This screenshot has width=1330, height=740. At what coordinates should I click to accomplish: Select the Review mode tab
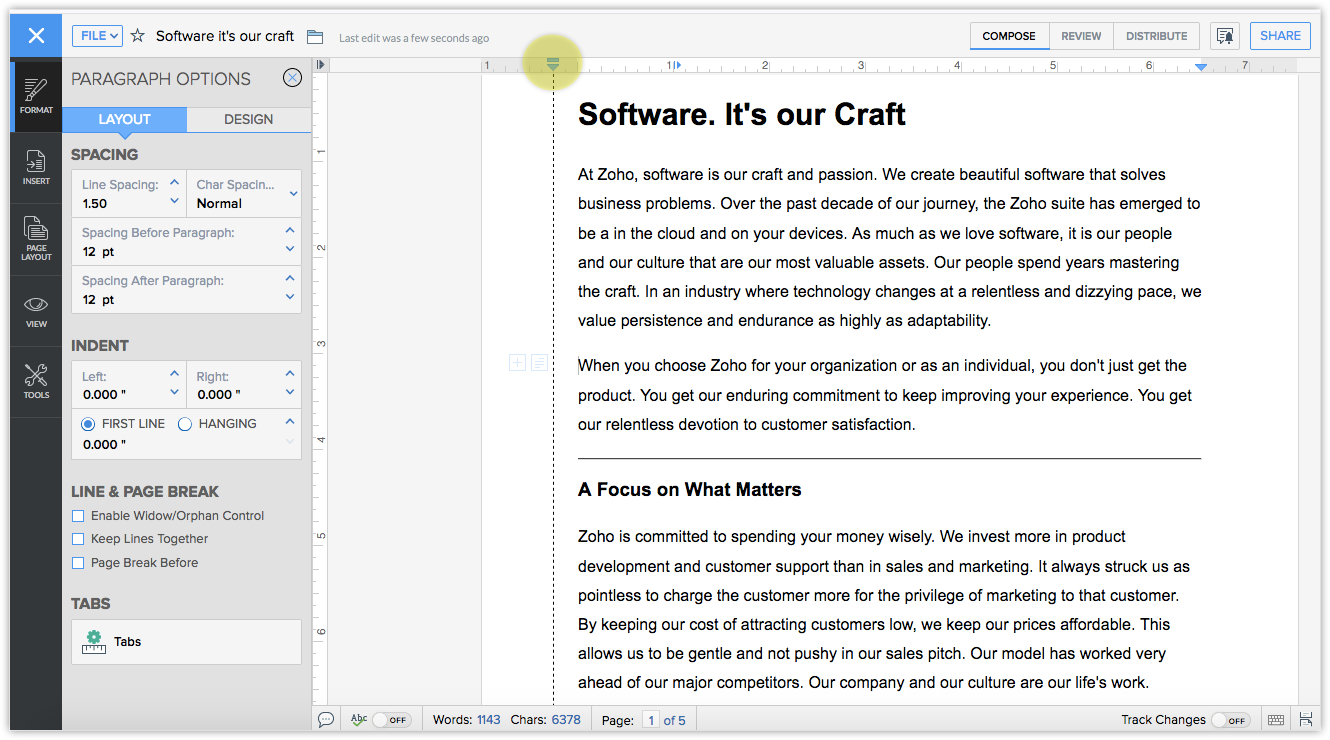coord(1081,36)
